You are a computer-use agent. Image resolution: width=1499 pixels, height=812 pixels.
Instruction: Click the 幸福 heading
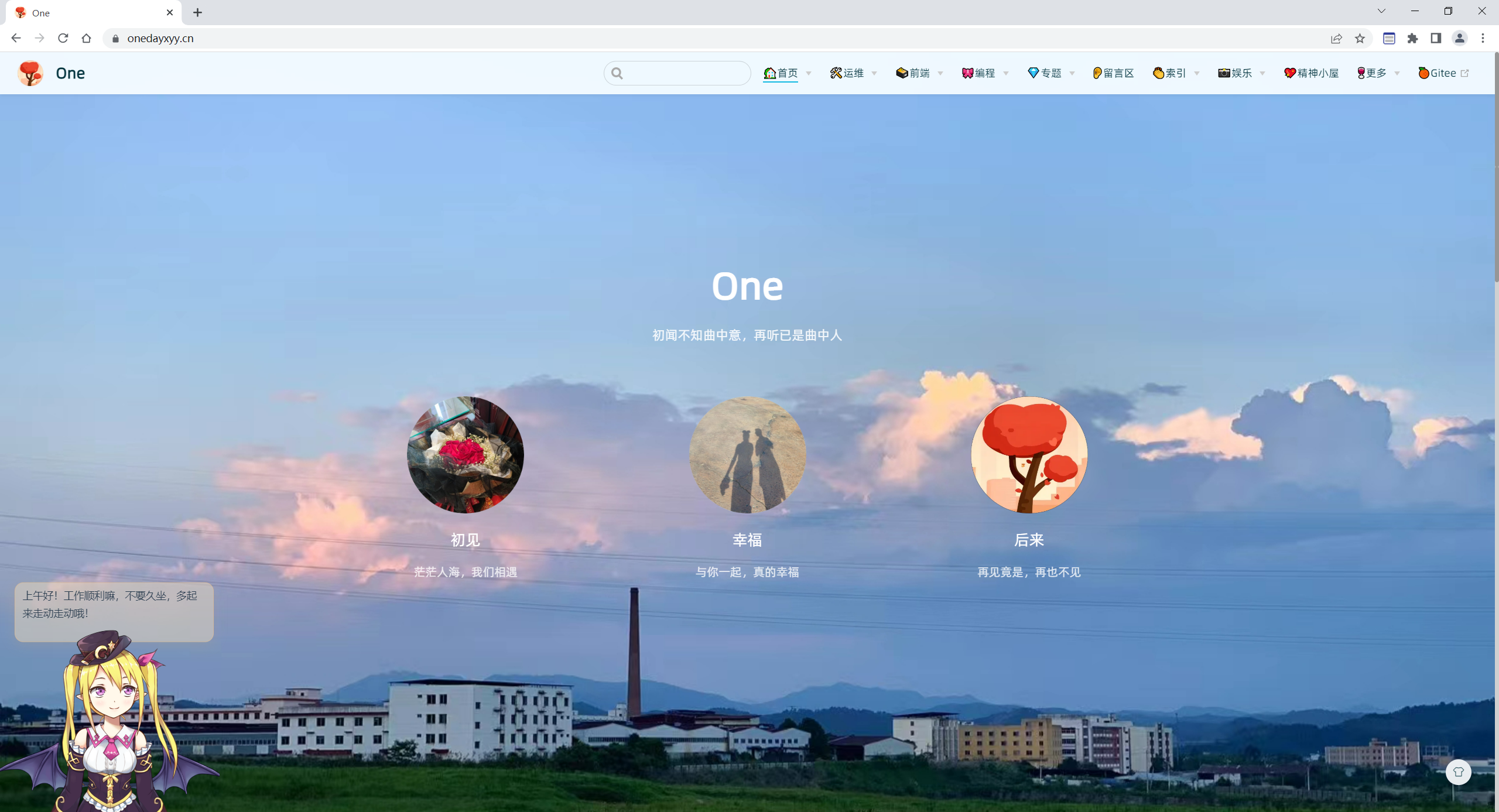(x=747, y=540)
